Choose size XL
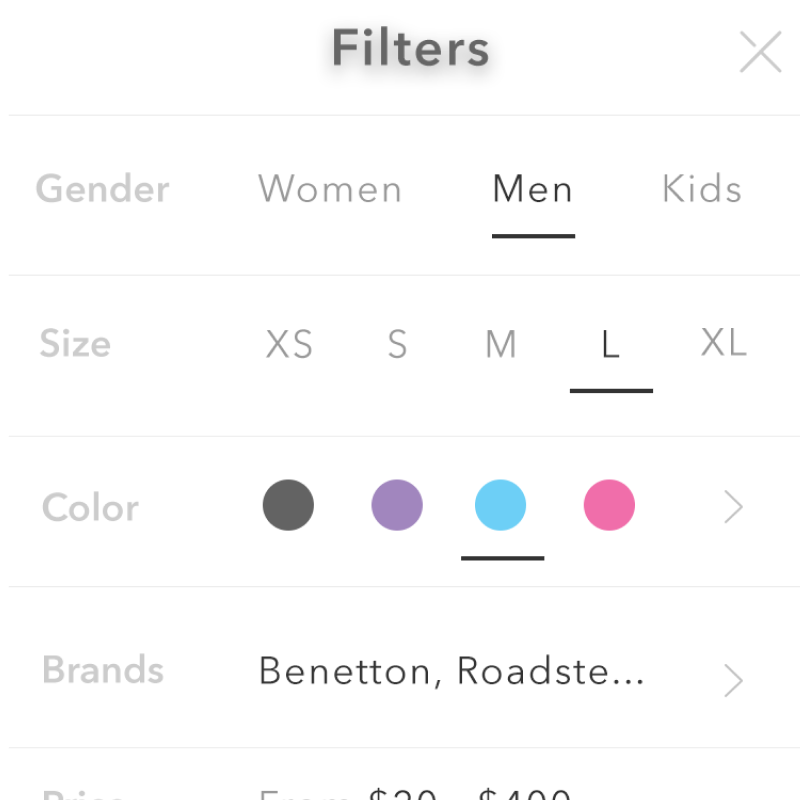The width and height of the screenshot is (800, 800). (x=723, y=343)
